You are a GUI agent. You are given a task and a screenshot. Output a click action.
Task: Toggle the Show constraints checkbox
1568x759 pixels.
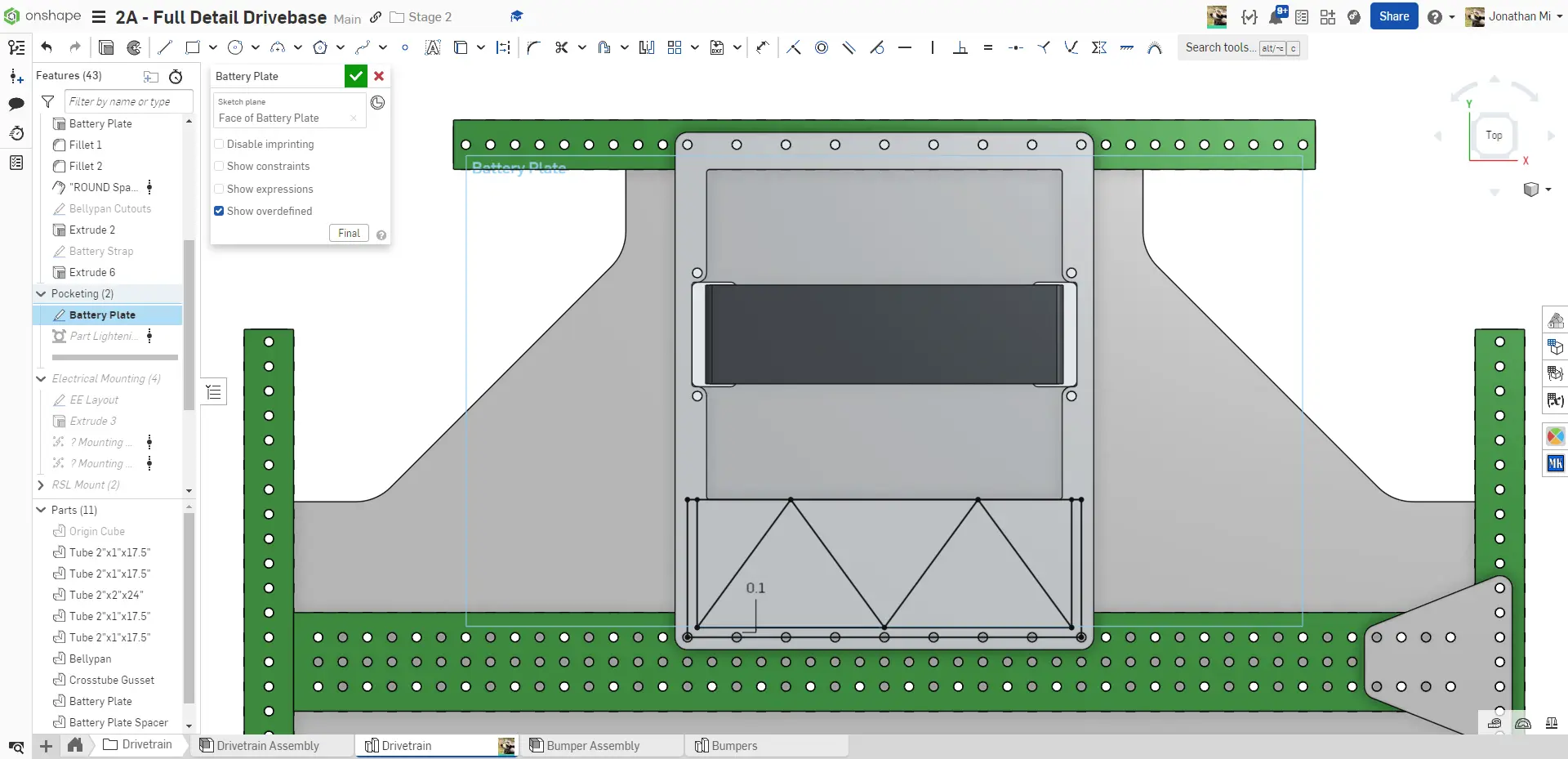(x=219, y=166)
